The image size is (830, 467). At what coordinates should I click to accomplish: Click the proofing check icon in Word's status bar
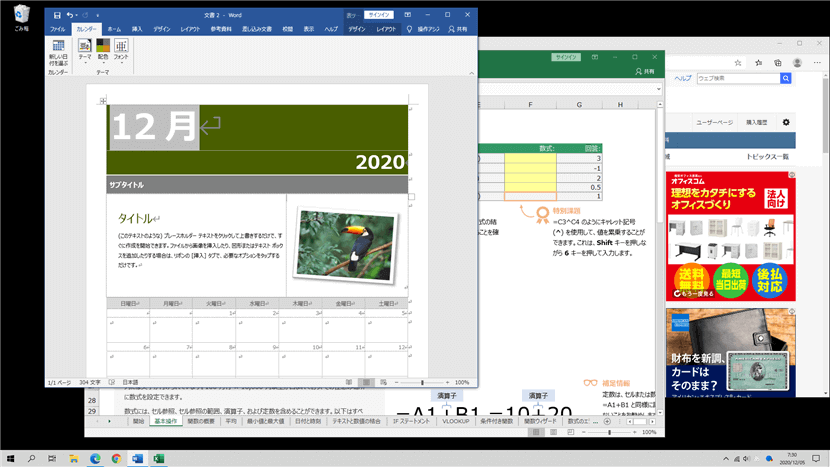(112, 382)
